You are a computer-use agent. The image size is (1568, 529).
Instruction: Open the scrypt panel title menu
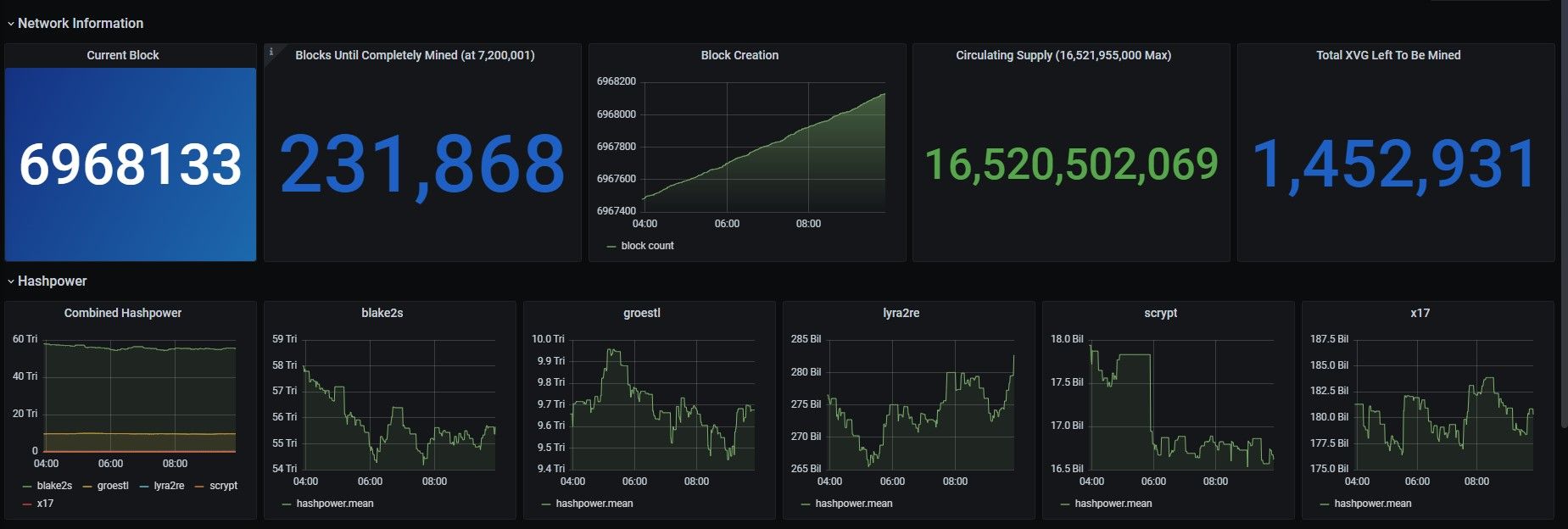[1161, 313]
